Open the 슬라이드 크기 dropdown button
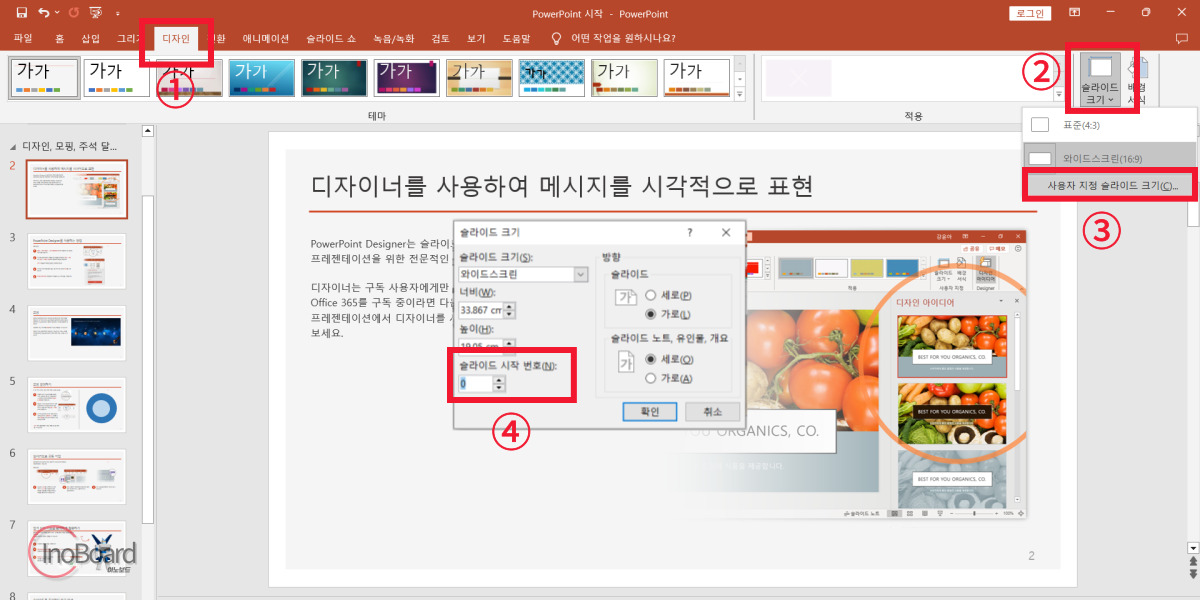 1100,78
